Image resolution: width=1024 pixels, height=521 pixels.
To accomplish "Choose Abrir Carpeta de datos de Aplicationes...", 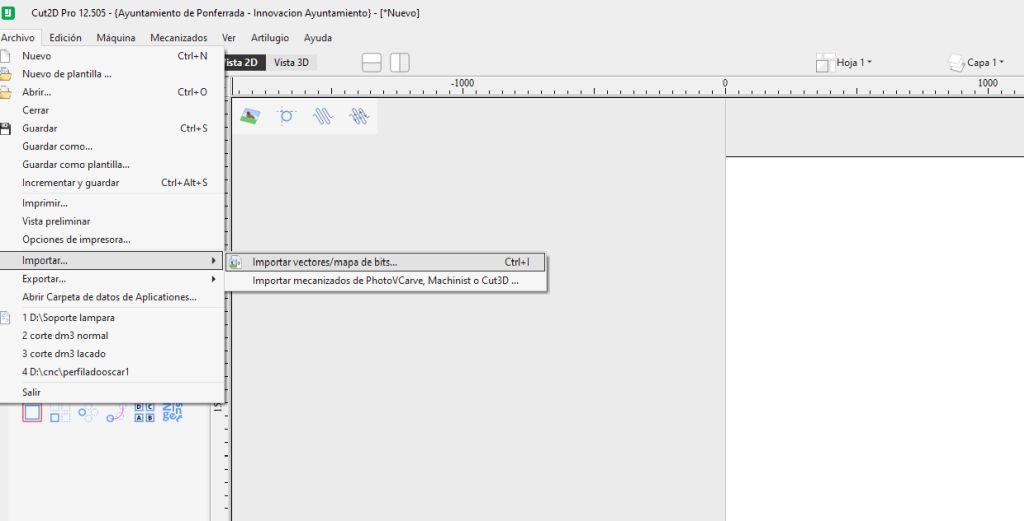I will (x=112, y=297).
